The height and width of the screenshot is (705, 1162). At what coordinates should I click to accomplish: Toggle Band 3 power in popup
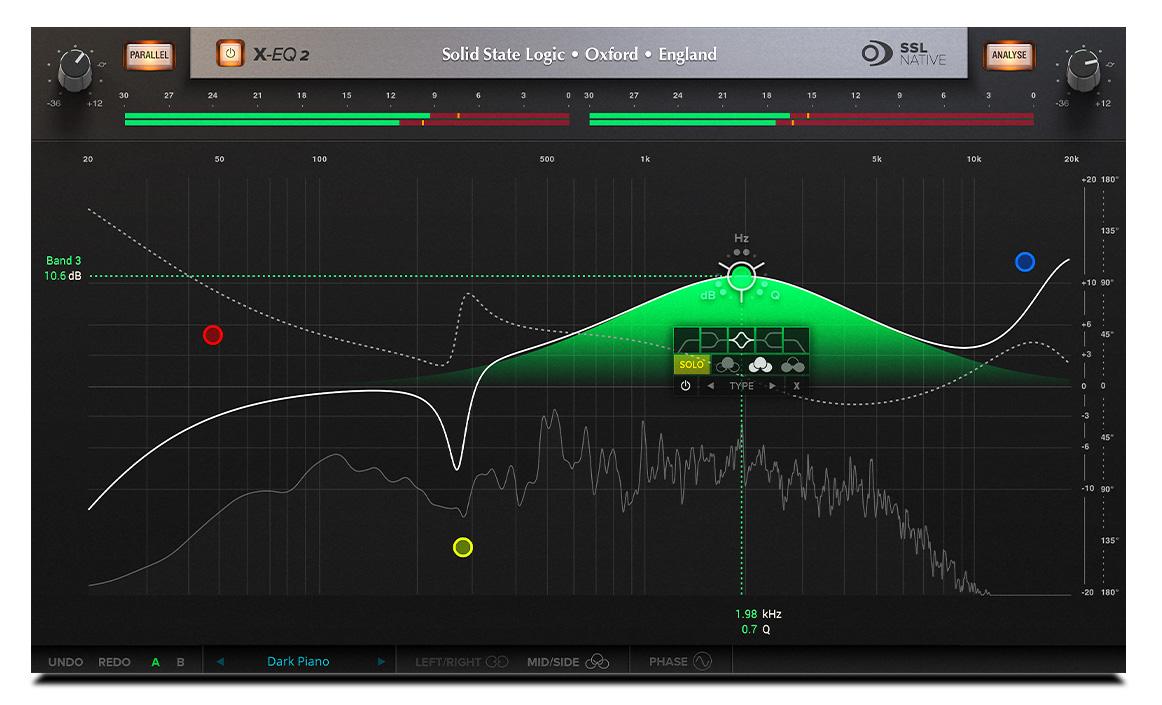pyautogui.click(x=685, y=386)
